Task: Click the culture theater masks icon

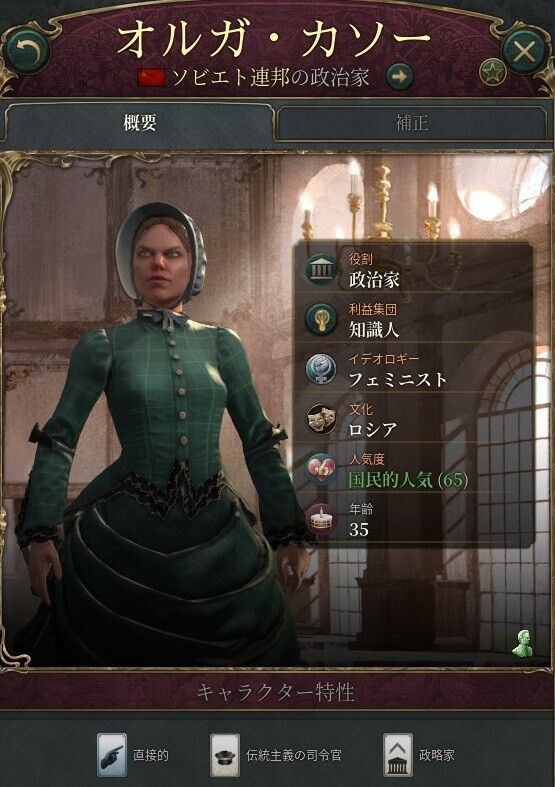Action: [322, 419]
